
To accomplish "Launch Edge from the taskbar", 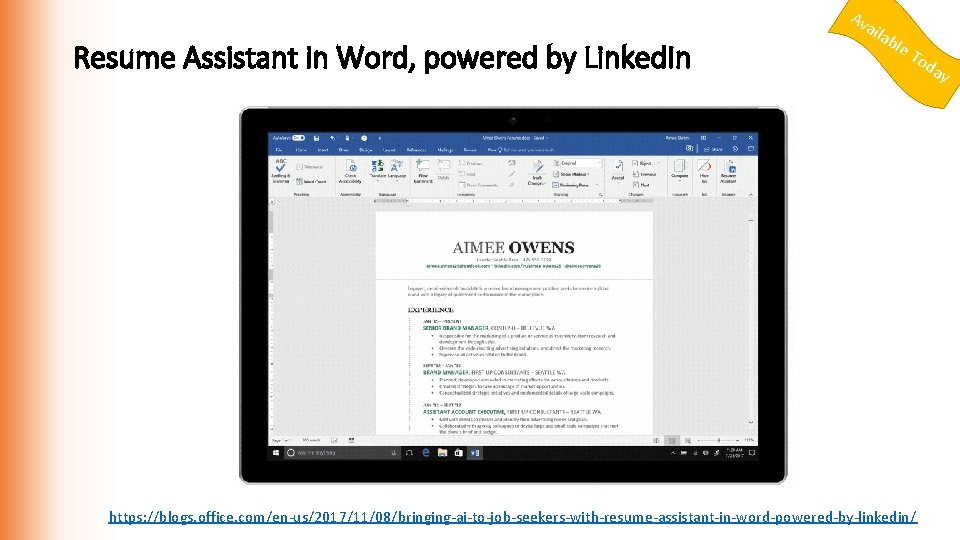I will [x=426, y=453].
